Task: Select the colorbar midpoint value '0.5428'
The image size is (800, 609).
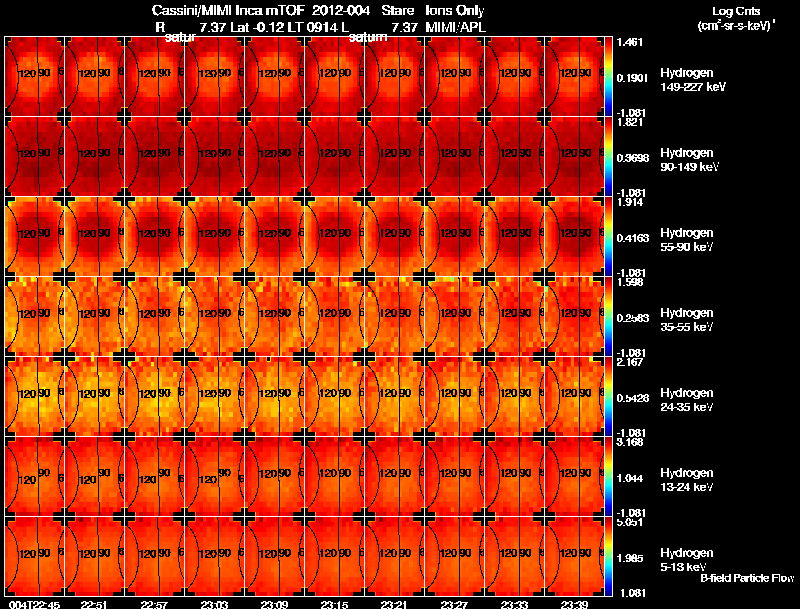Action: point(633,398)
